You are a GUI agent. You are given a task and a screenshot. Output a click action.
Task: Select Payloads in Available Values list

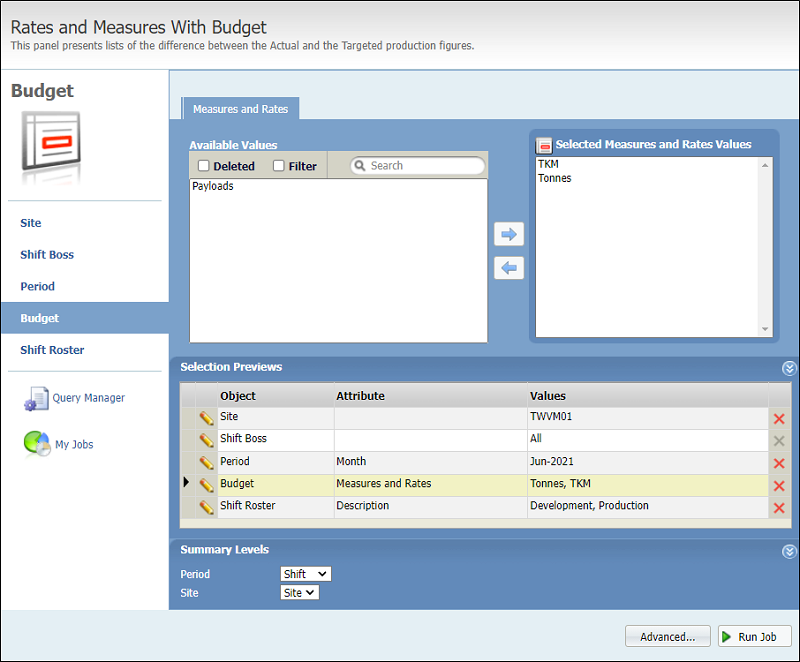[x=213, y=186]
